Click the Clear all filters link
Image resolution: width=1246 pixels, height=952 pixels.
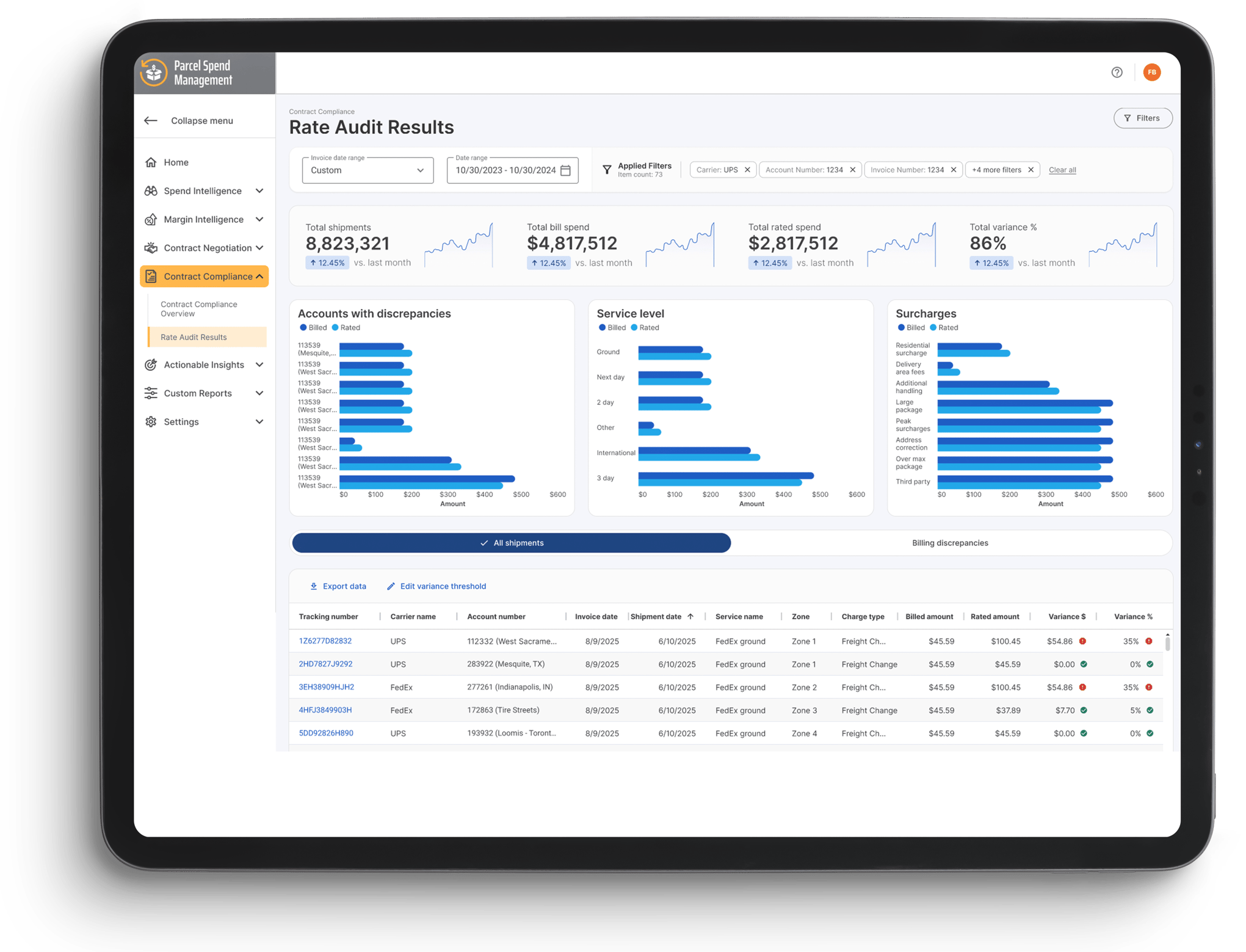(x=1062, y=170)
